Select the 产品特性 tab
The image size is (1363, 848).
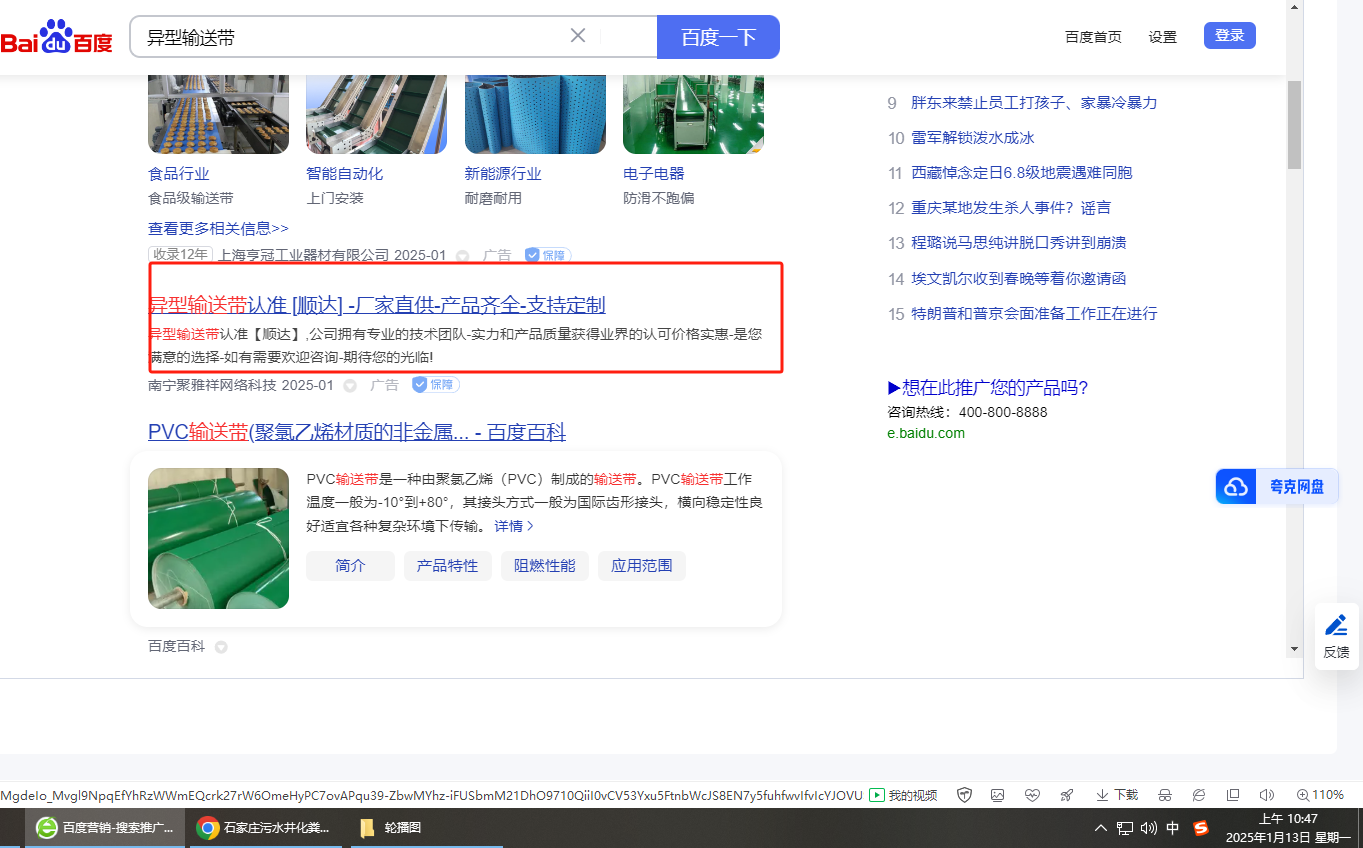pos(448,566)
